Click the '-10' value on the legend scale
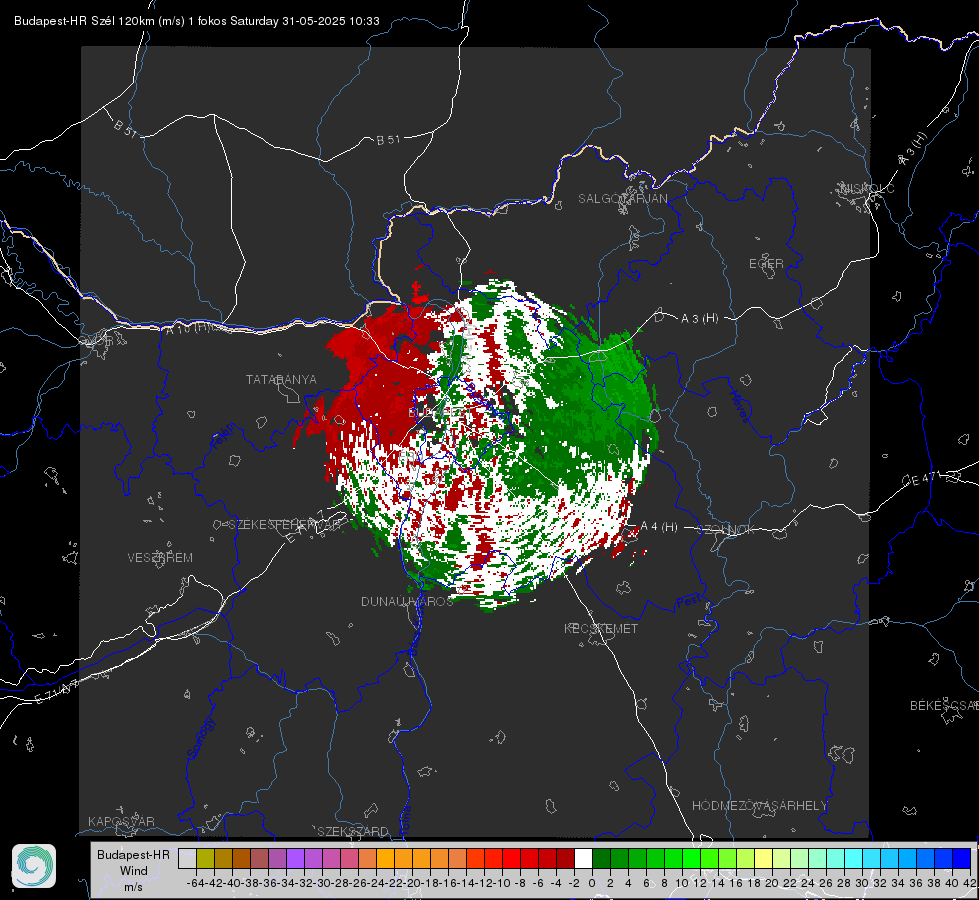979x900 pixels. (501, 883)
